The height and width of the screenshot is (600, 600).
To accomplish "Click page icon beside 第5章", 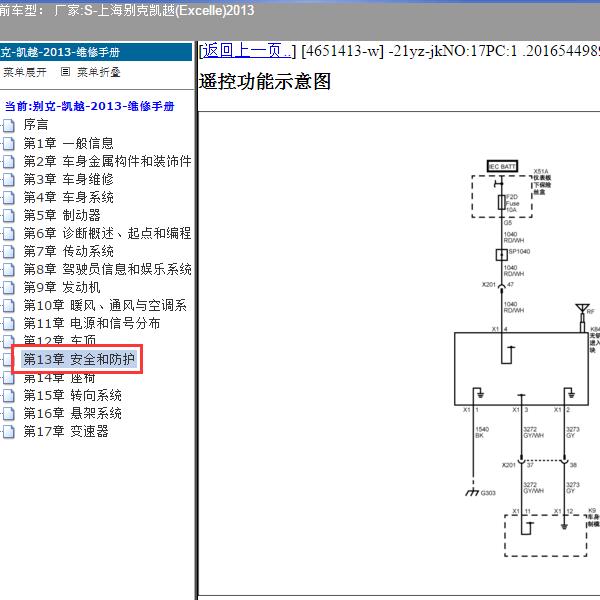I will pos(8,215).
